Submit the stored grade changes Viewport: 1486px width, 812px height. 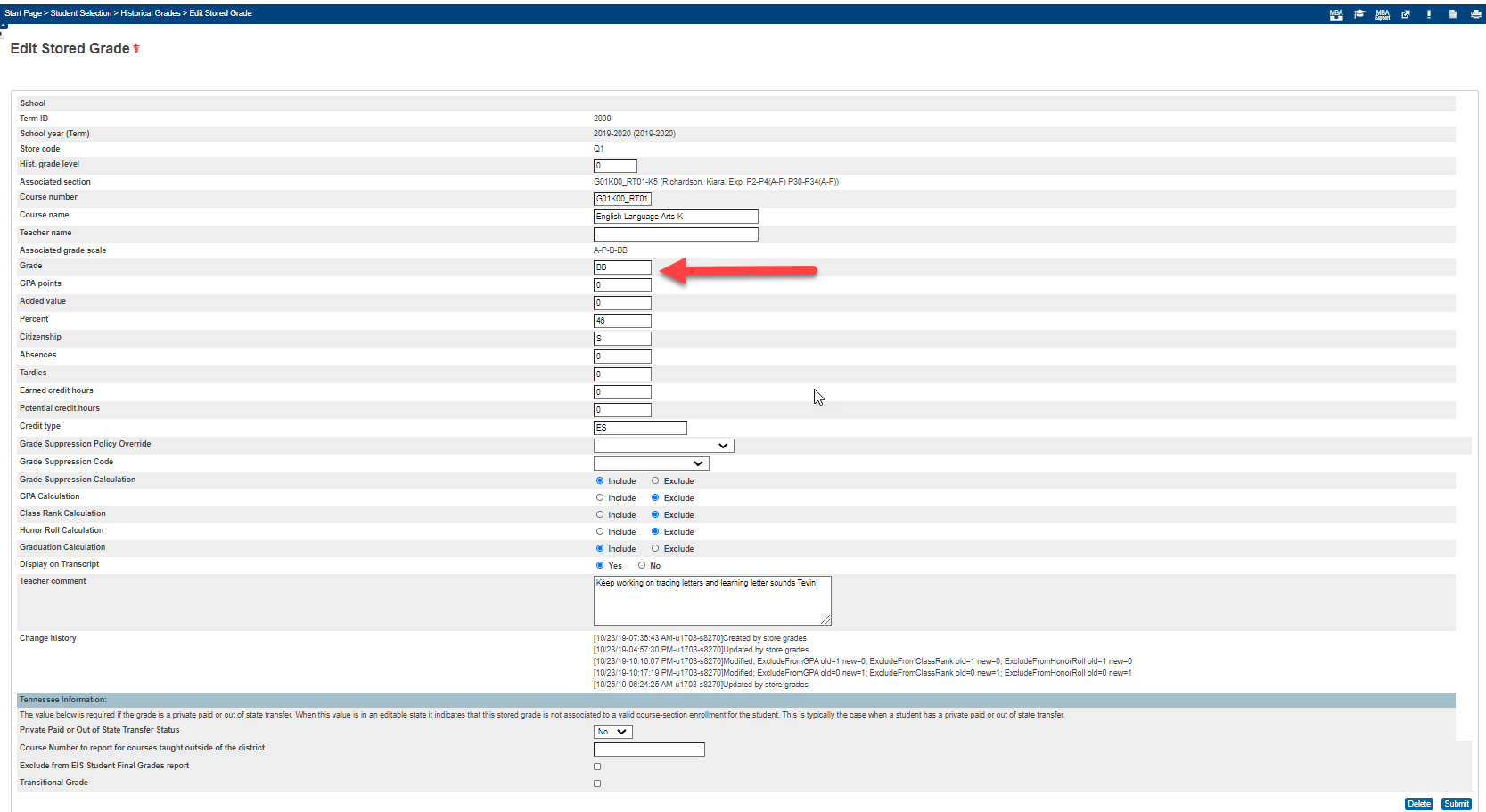1456,803
